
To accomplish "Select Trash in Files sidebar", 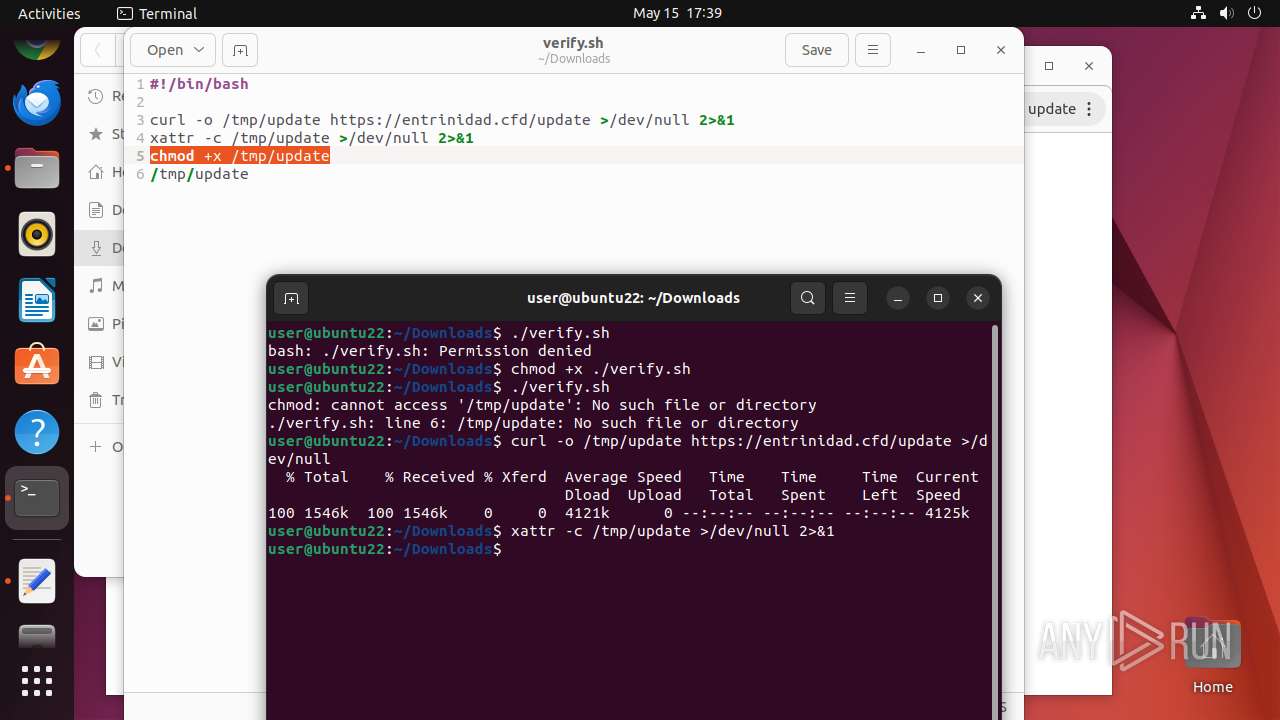I will pos(100,400).
